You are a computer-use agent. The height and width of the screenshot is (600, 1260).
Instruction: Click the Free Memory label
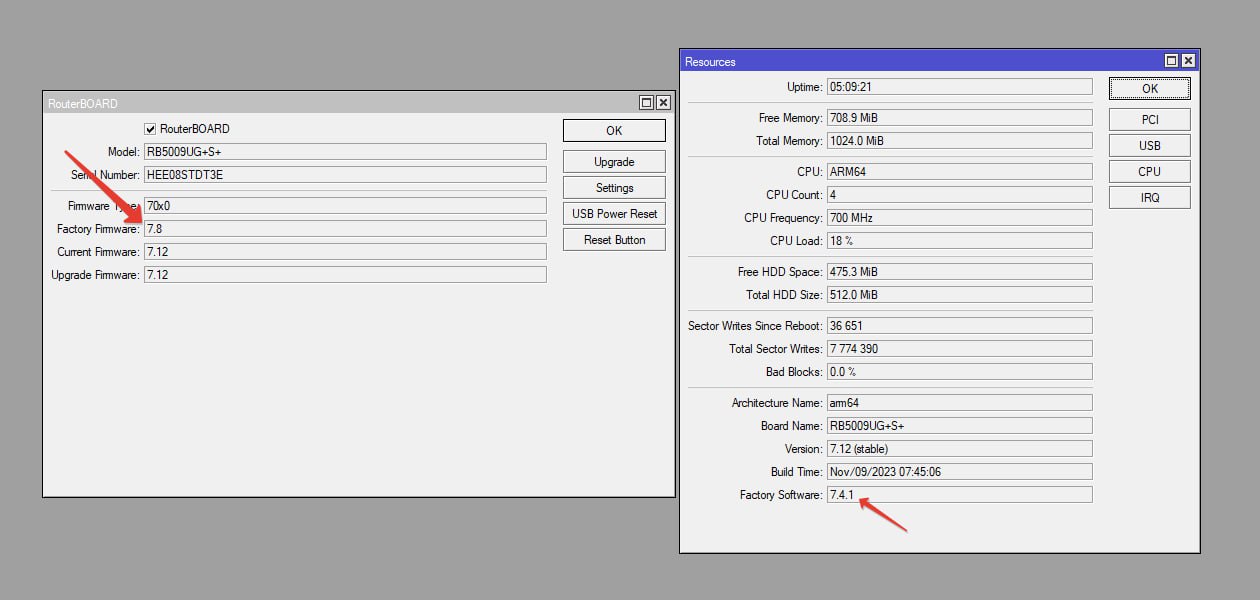pos(790,118)
